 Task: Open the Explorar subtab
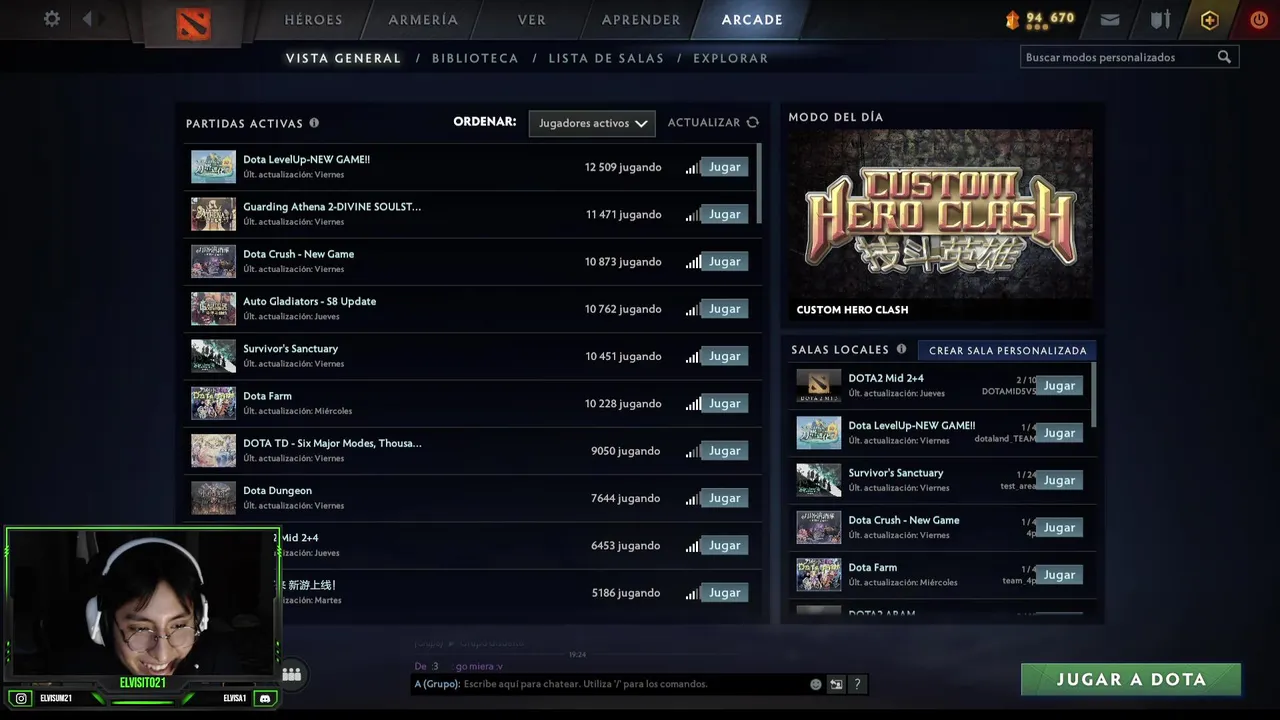tap(731, 58)
